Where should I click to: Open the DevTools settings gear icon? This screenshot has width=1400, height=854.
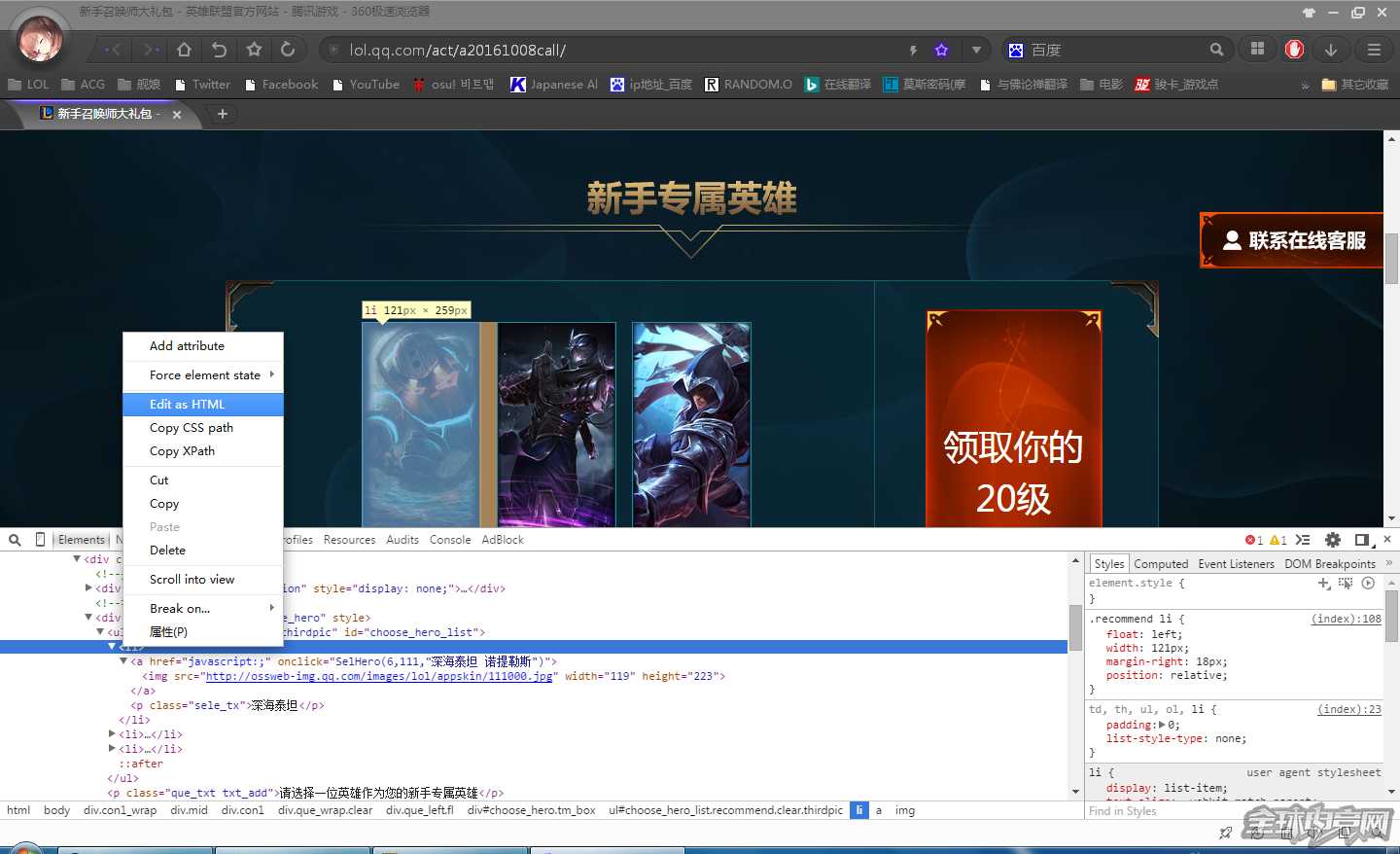(x=1332, y=540)
